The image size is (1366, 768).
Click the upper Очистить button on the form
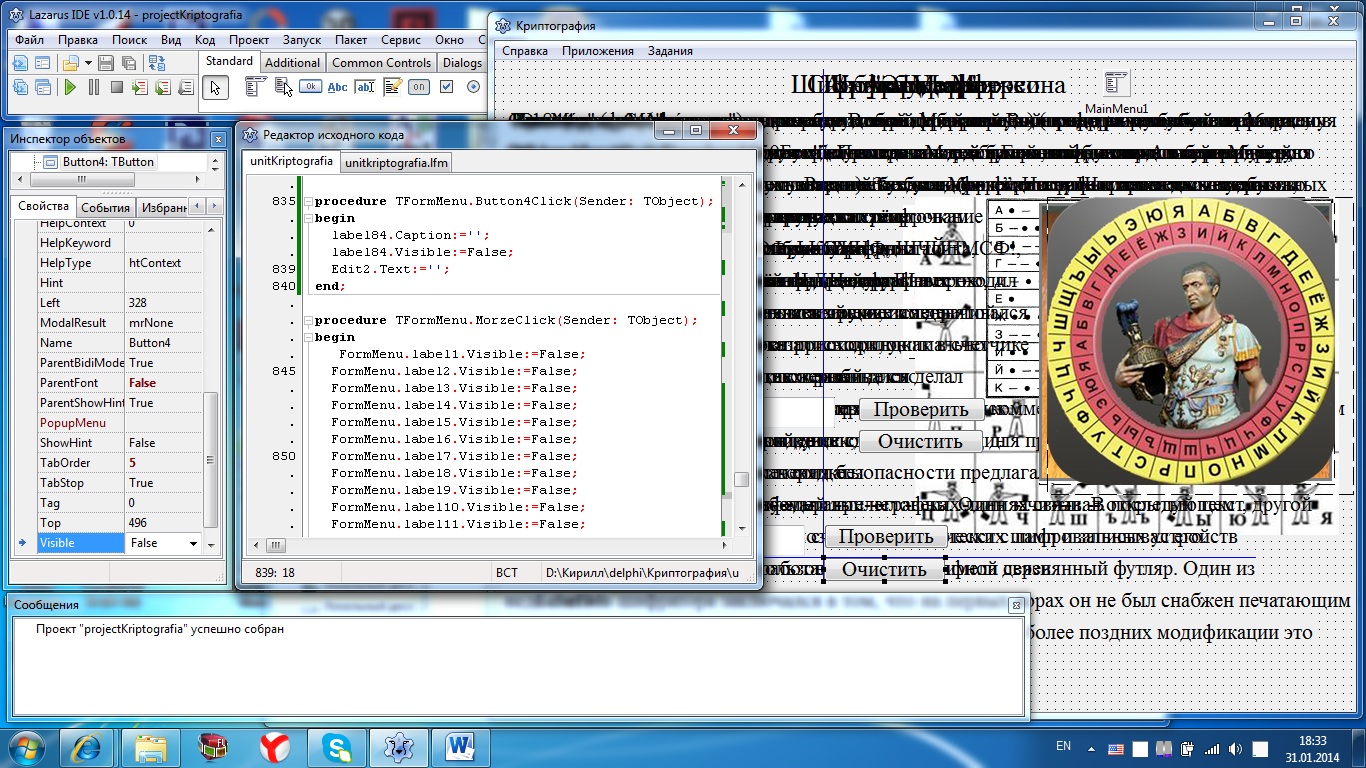[921, 441]
